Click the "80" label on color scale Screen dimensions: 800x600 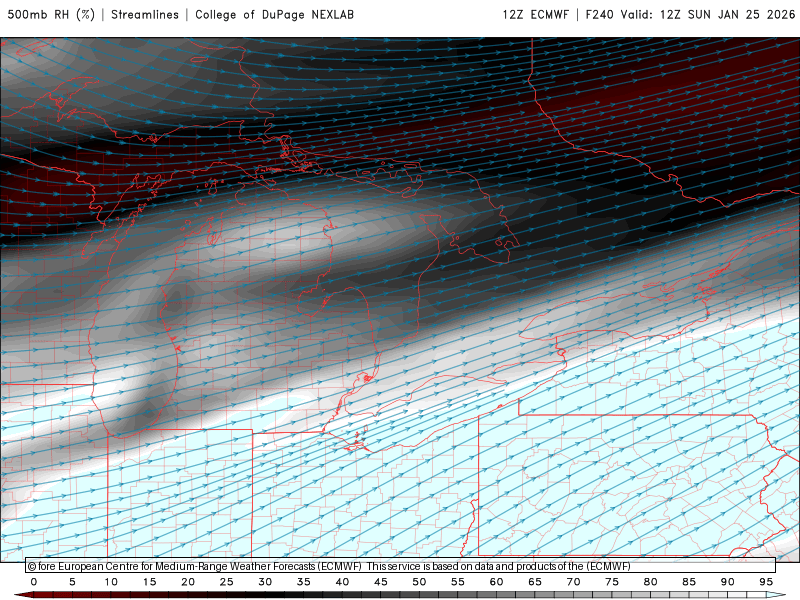tap(650, 582)
